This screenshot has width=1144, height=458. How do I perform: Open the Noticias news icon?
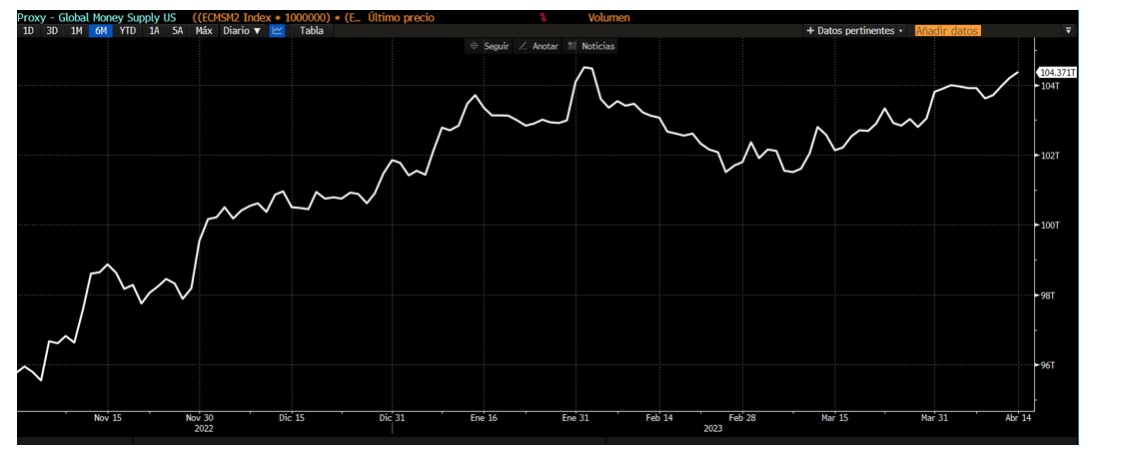573,46
